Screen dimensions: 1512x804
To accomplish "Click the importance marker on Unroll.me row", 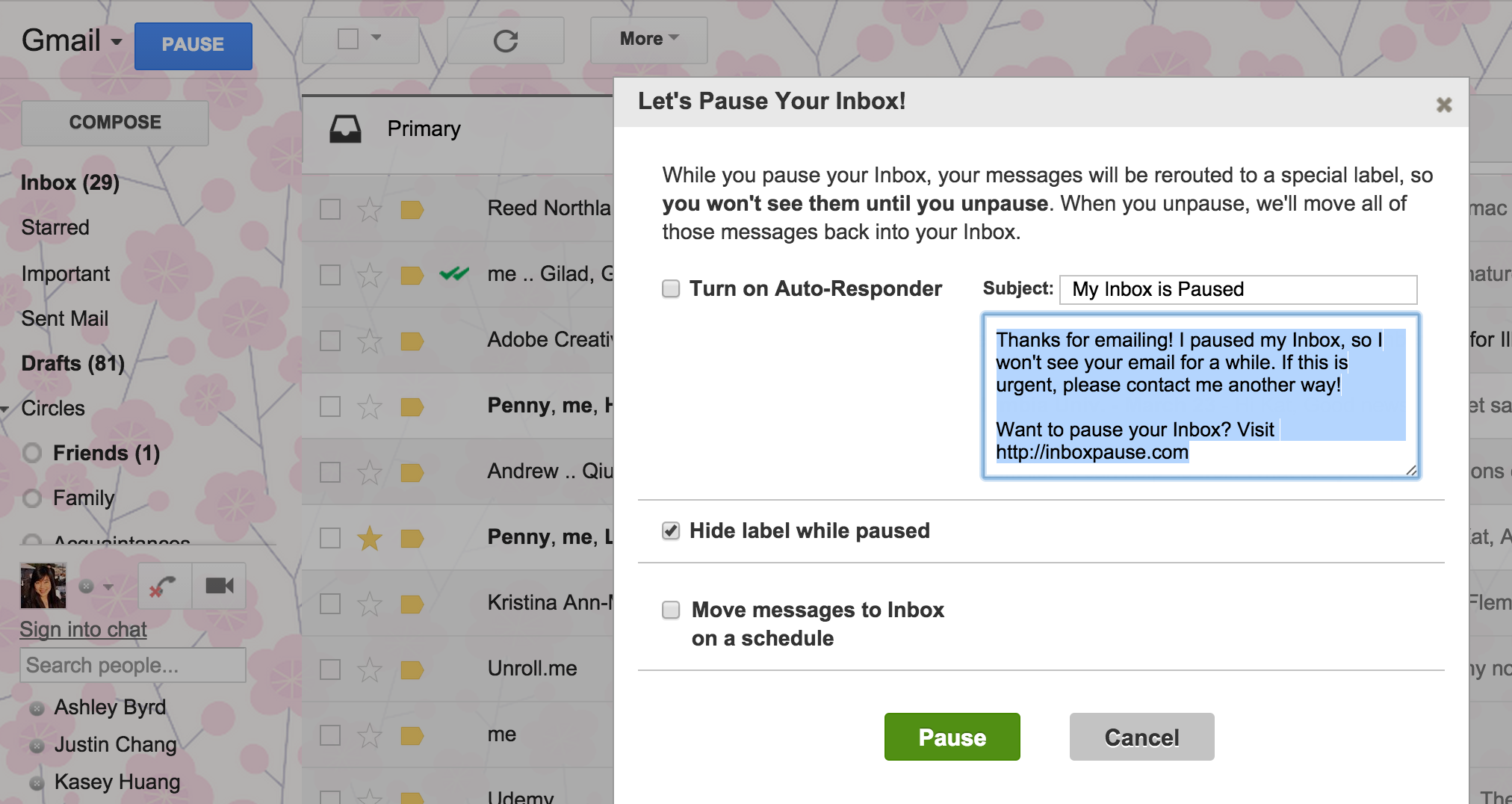I will tap(412, 670).
